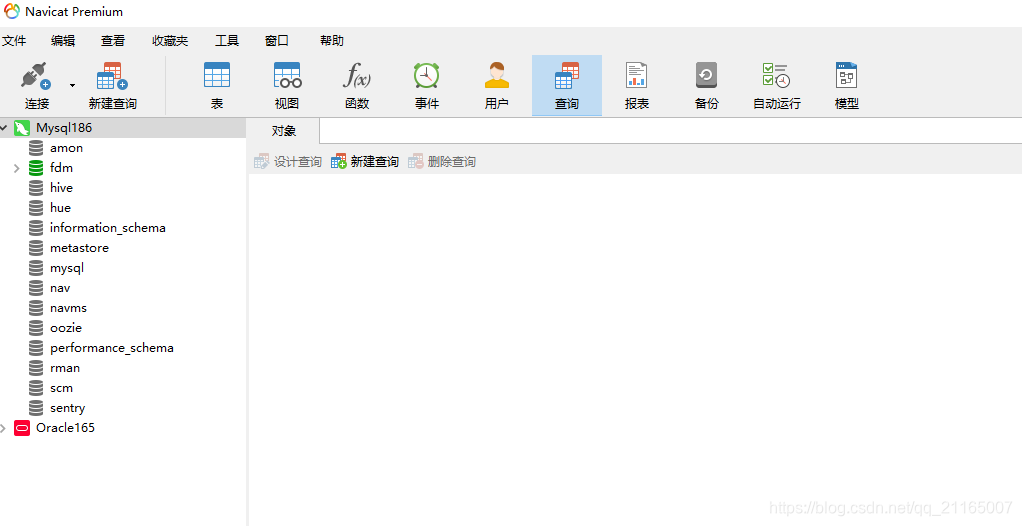The width and height of the screenshot is (1022, 526).
Task: Open the 用户 users section
Action: coord(497,85)
